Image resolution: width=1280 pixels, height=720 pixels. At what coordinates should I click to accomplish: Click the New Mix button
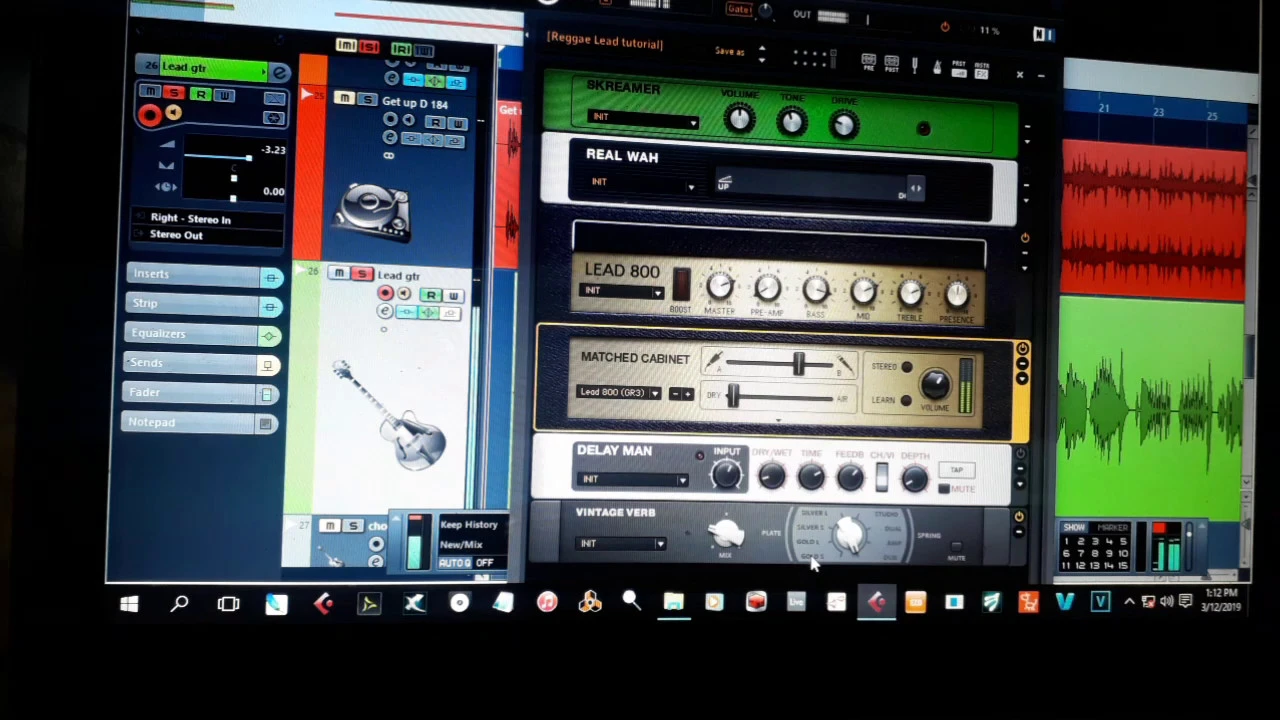pyautogui.click(x=462, y=545)
